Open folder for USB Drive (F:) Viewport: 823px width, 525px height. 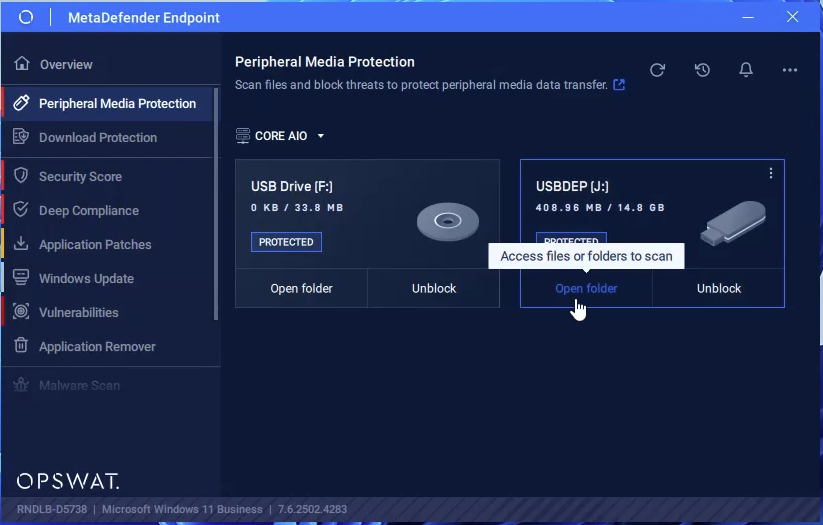[x=301, y=288]
